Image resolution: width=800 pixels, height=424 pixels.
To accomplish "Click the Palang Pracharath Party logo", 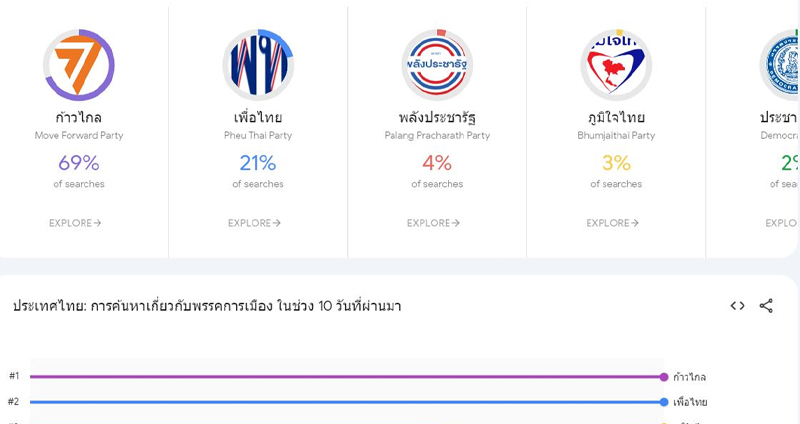I will (x=437, y=65).
